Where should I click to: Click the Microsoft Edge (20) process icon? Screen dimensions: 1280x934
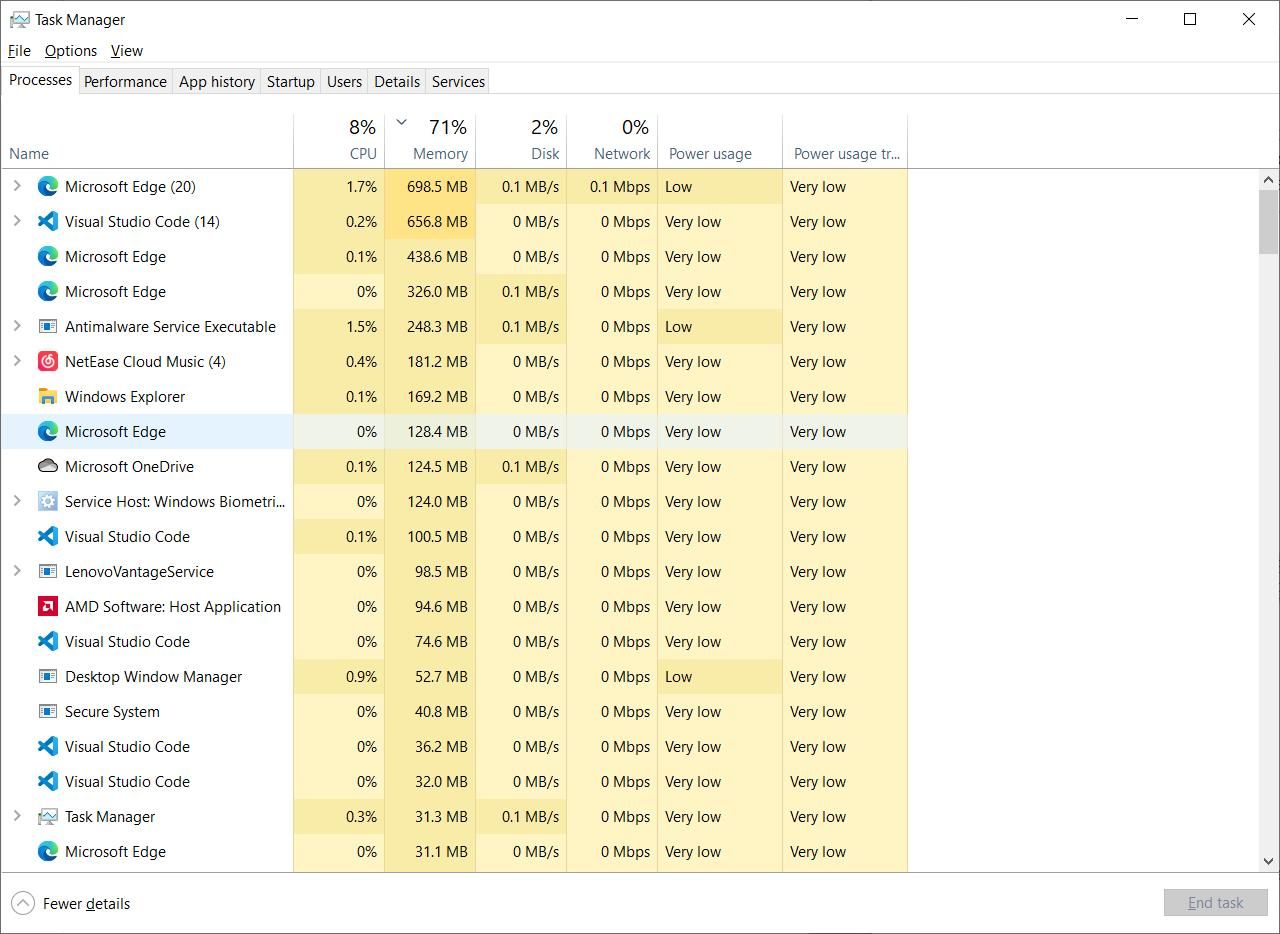coord(47,186)
